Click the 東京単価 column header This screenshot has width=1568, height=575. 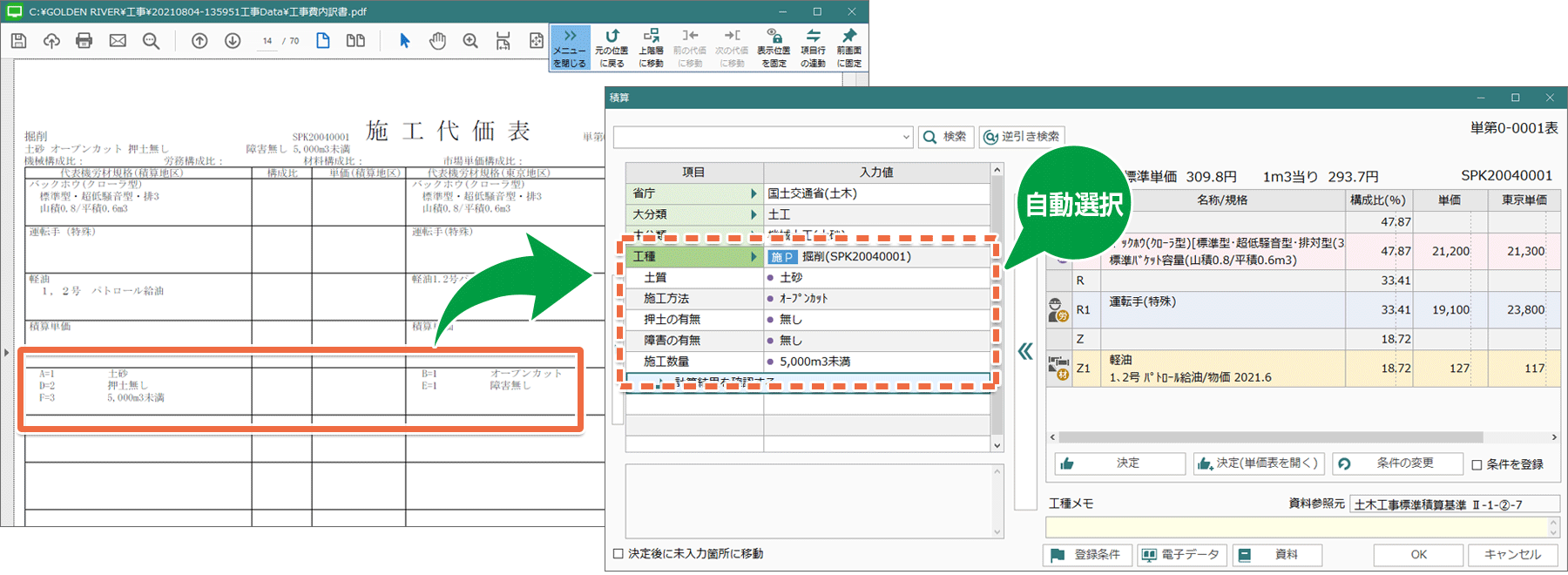tap(1524, 200)
